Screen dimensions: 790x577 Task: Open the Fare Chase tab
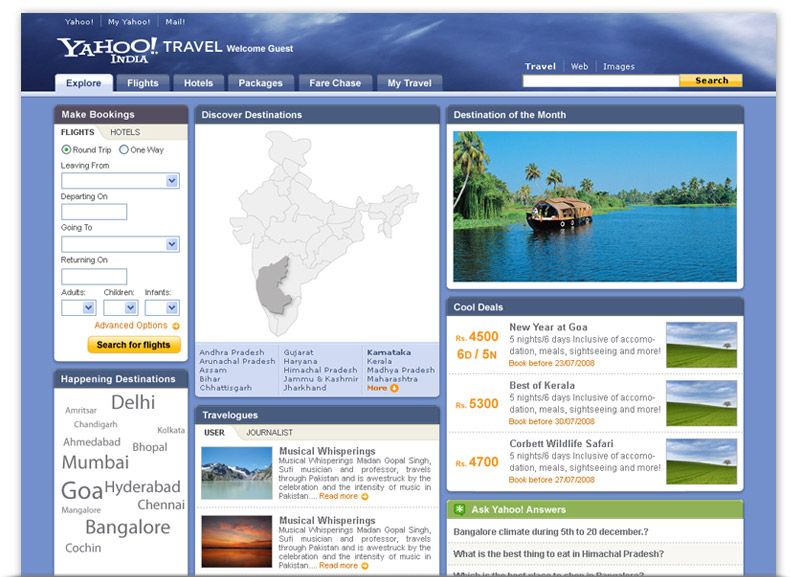pos(335,83)
